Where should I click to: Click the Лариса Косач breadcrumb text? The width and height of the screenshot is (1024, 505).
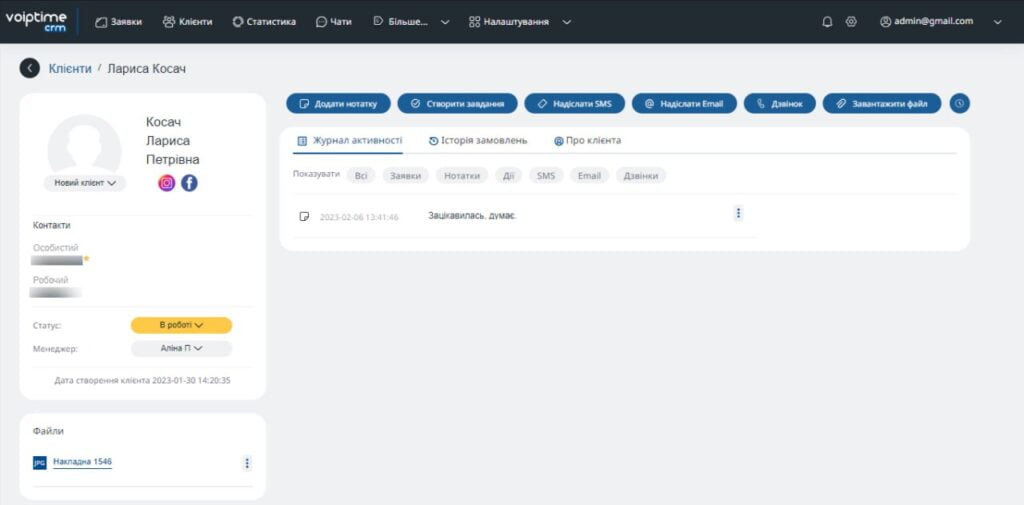(x=146, y=68)
